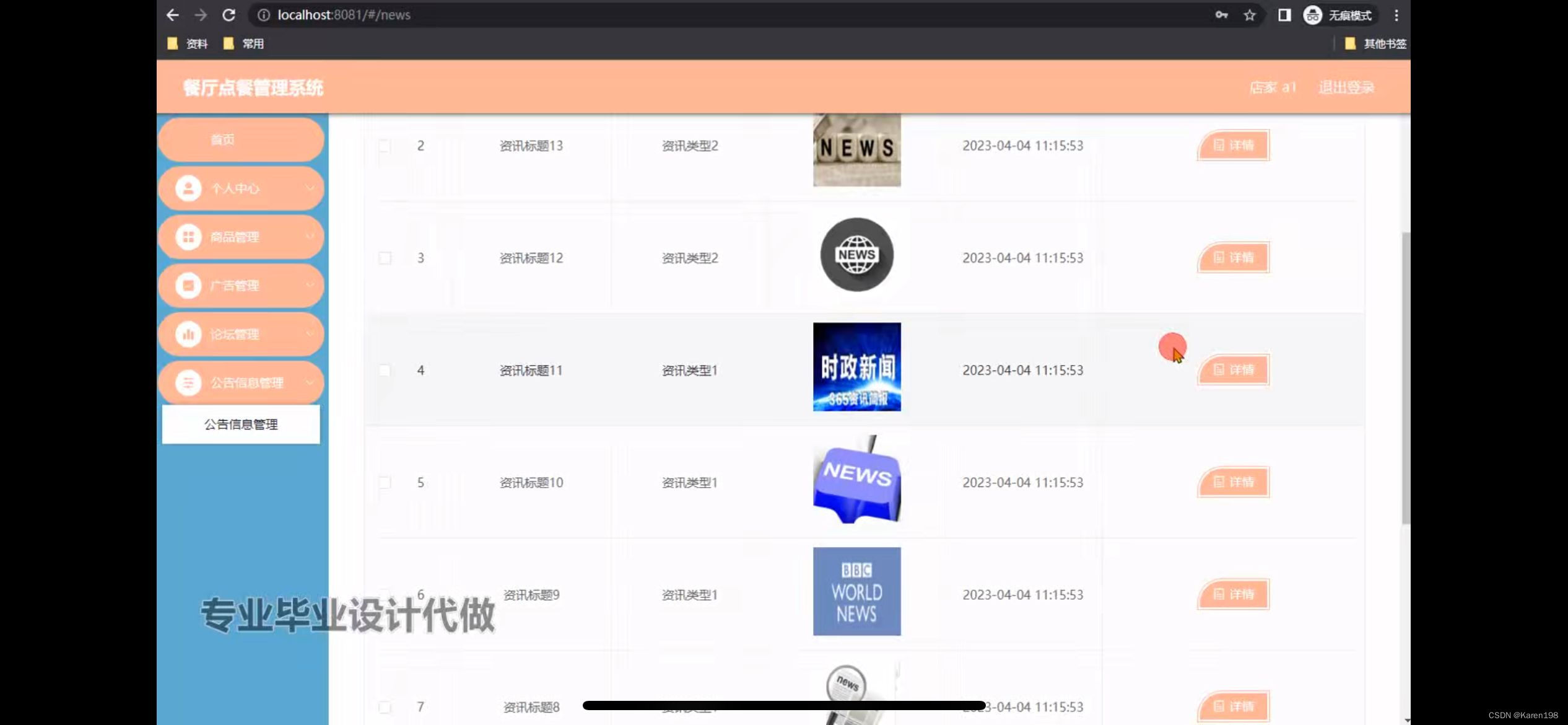
Task: Click the 资讯标题10 title cell
Action: coord(531,482)
